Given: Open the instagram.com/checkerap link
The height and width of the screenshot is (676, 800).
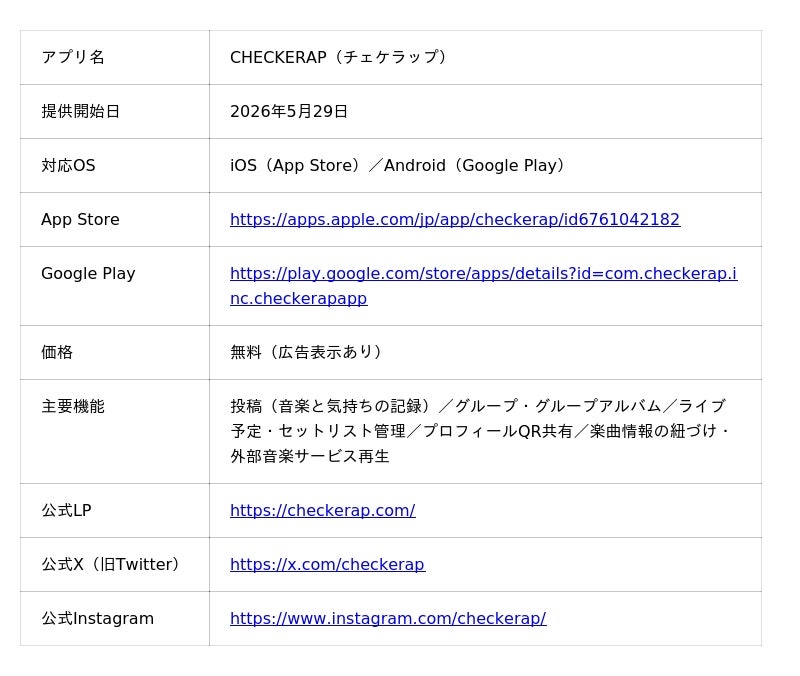Looking at the screenshot, I should pyautogui.click(x=388, y=618).
